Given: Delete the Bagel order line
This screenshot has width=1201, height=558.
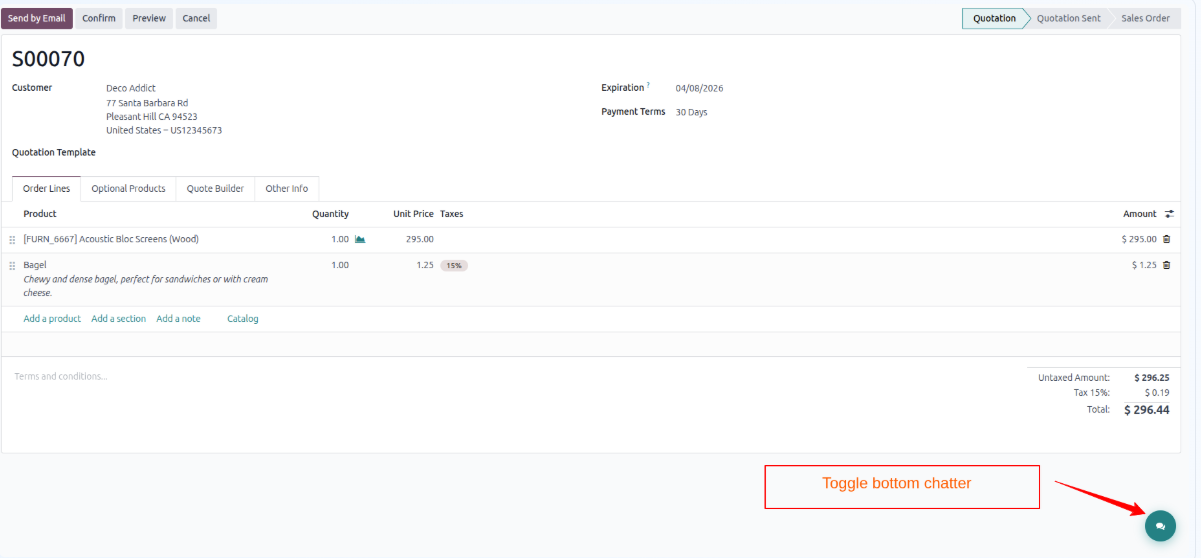Looking at the screenshot, I should (1166, 265).
